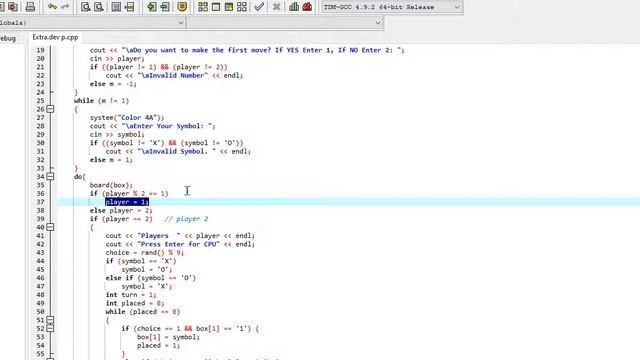Open the Find dialog via magnifier icon
This screenshot has height=360, width=640.
coord(86,7)
